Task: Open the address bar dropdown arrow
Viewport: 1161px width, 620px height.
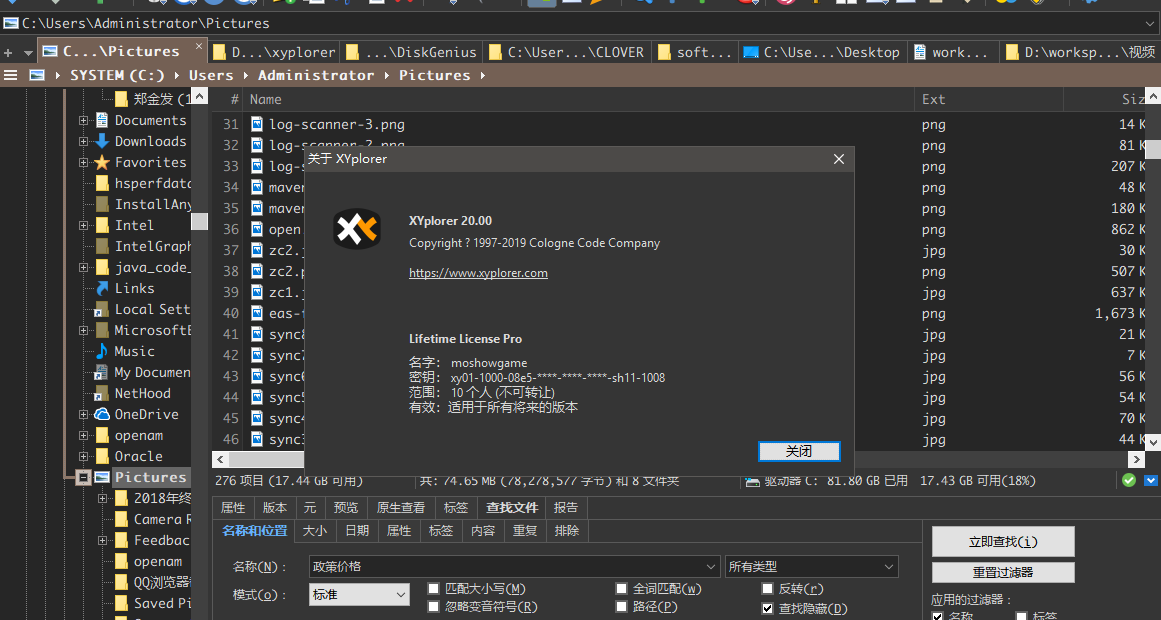Action: pos(1148,24)
